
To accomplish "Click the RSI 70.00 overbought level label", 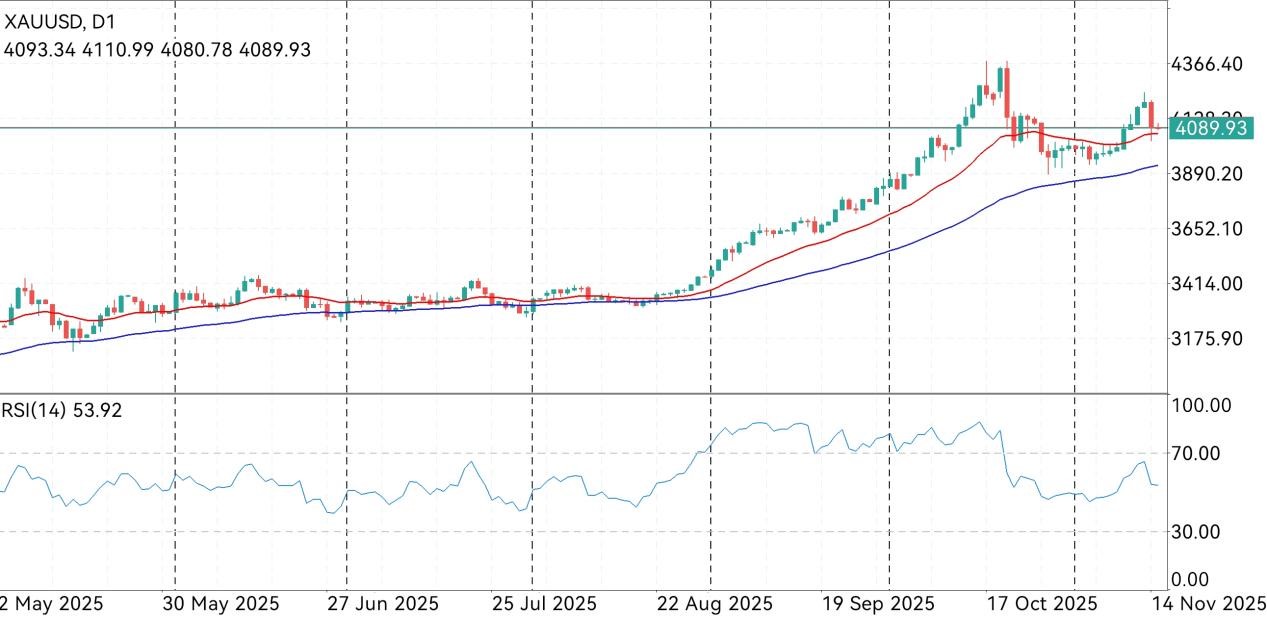I will [x=1196, y=454].
